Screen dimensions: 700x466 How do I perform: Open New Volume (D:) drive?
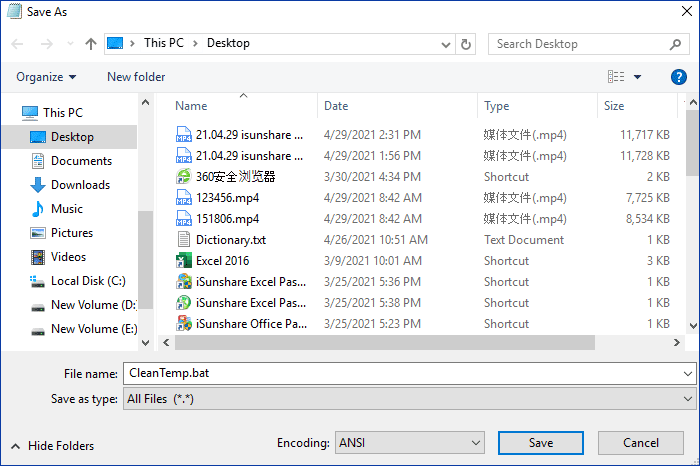pyautogui.click(x=83, y=305)
